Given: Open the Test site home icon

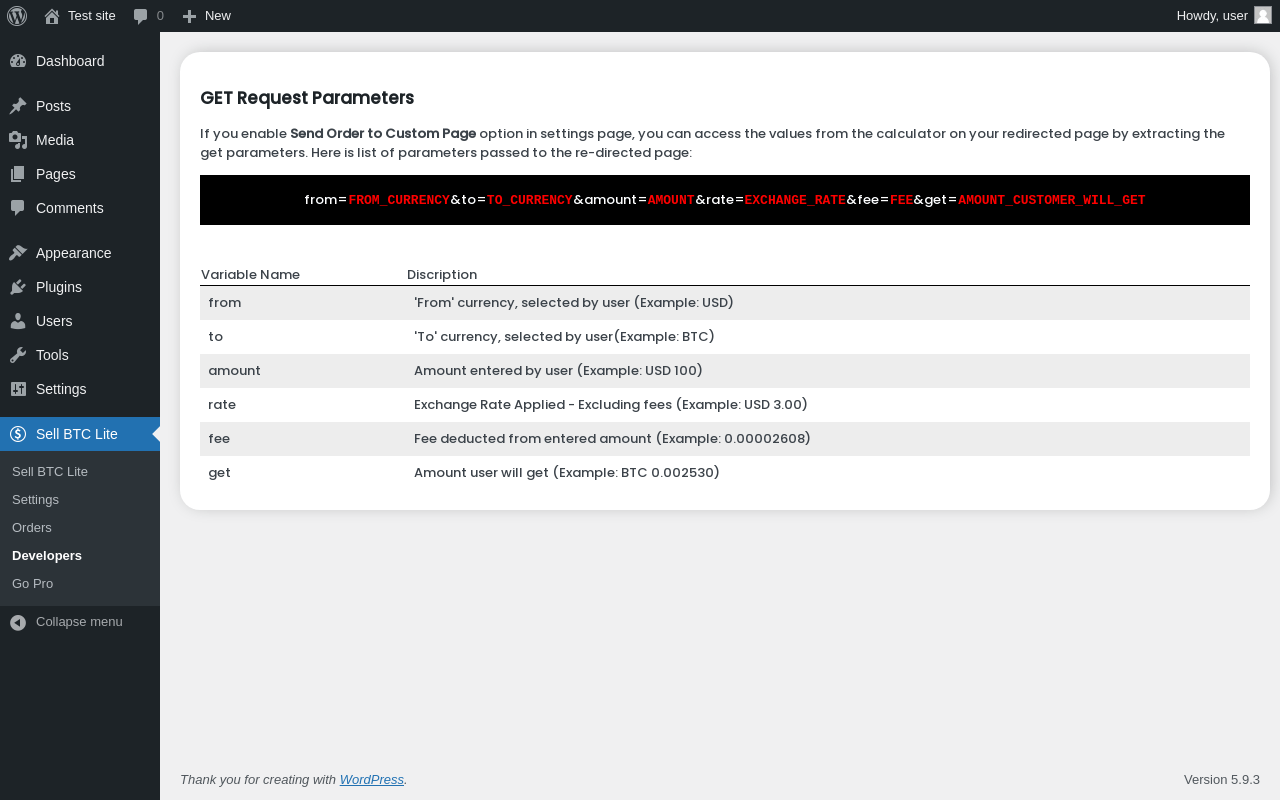Looking at the screenshot, I should 52,16.
